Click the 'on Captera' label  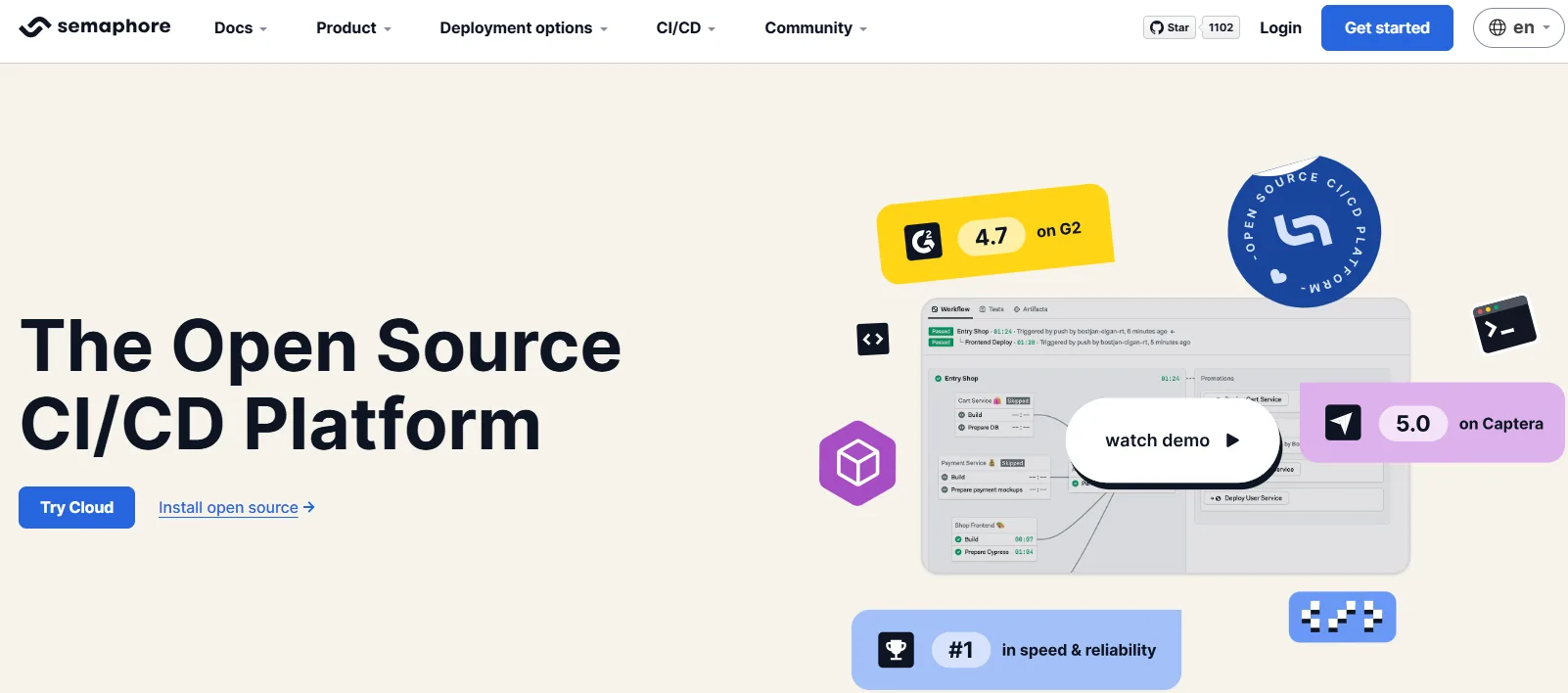tap(1500, 424)
